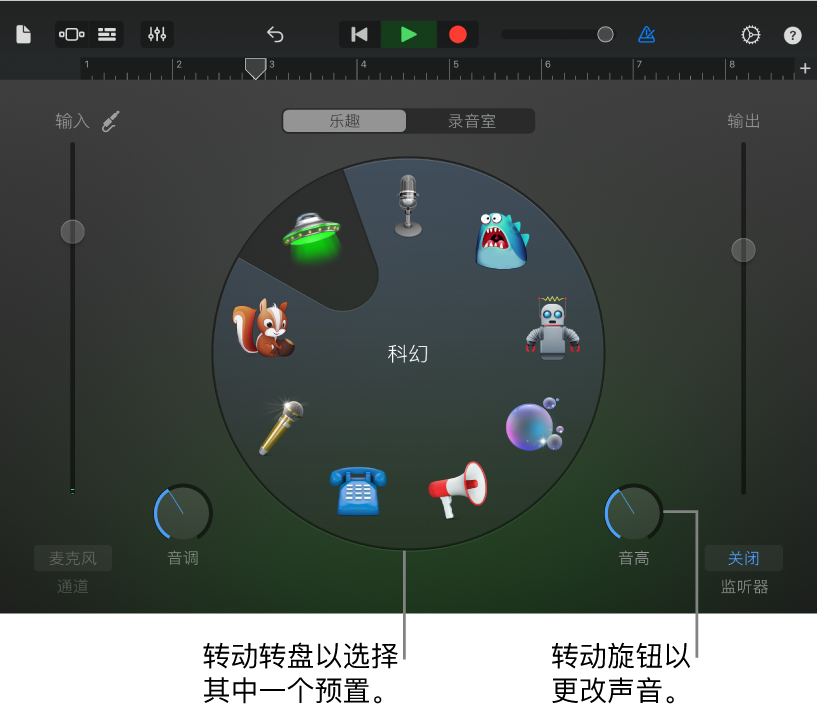Pick the blue monster voice preset
The width and height of the screenshot is (819, 718).
[x=501, y=240]
